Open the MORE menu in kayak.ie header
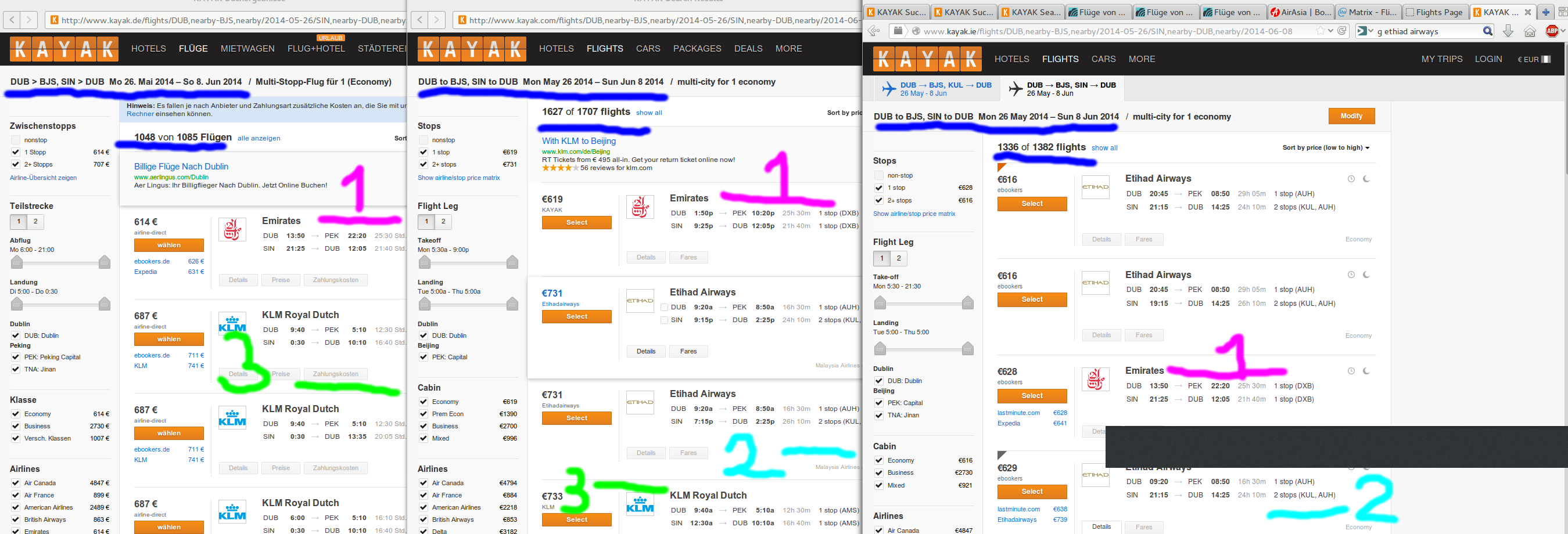 [x=1142, y=59]
